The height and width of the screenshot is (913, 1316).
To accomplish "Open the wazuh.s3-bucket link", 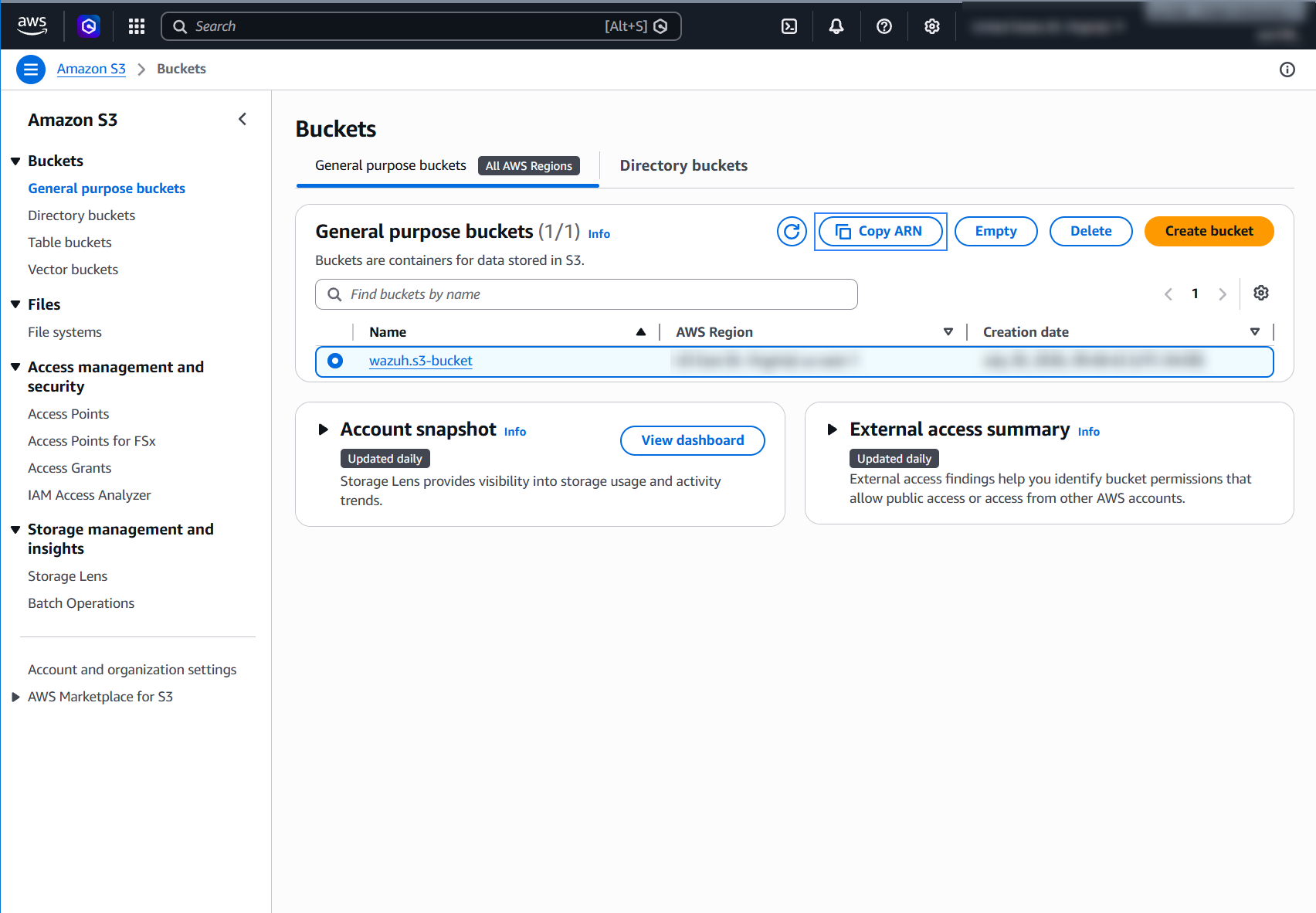I will (x=421, y=361).
